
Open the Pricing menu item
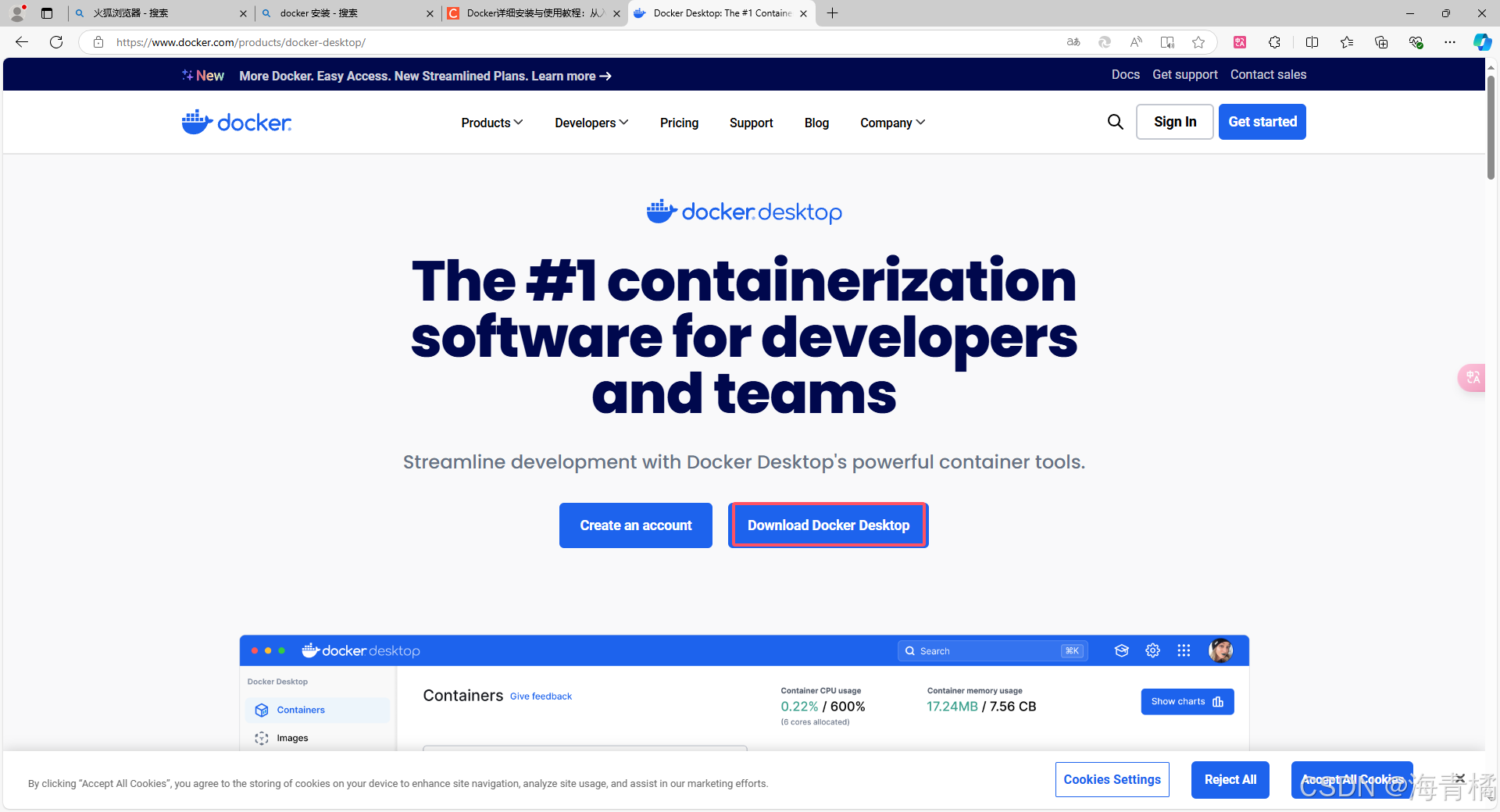pos(679,123)
